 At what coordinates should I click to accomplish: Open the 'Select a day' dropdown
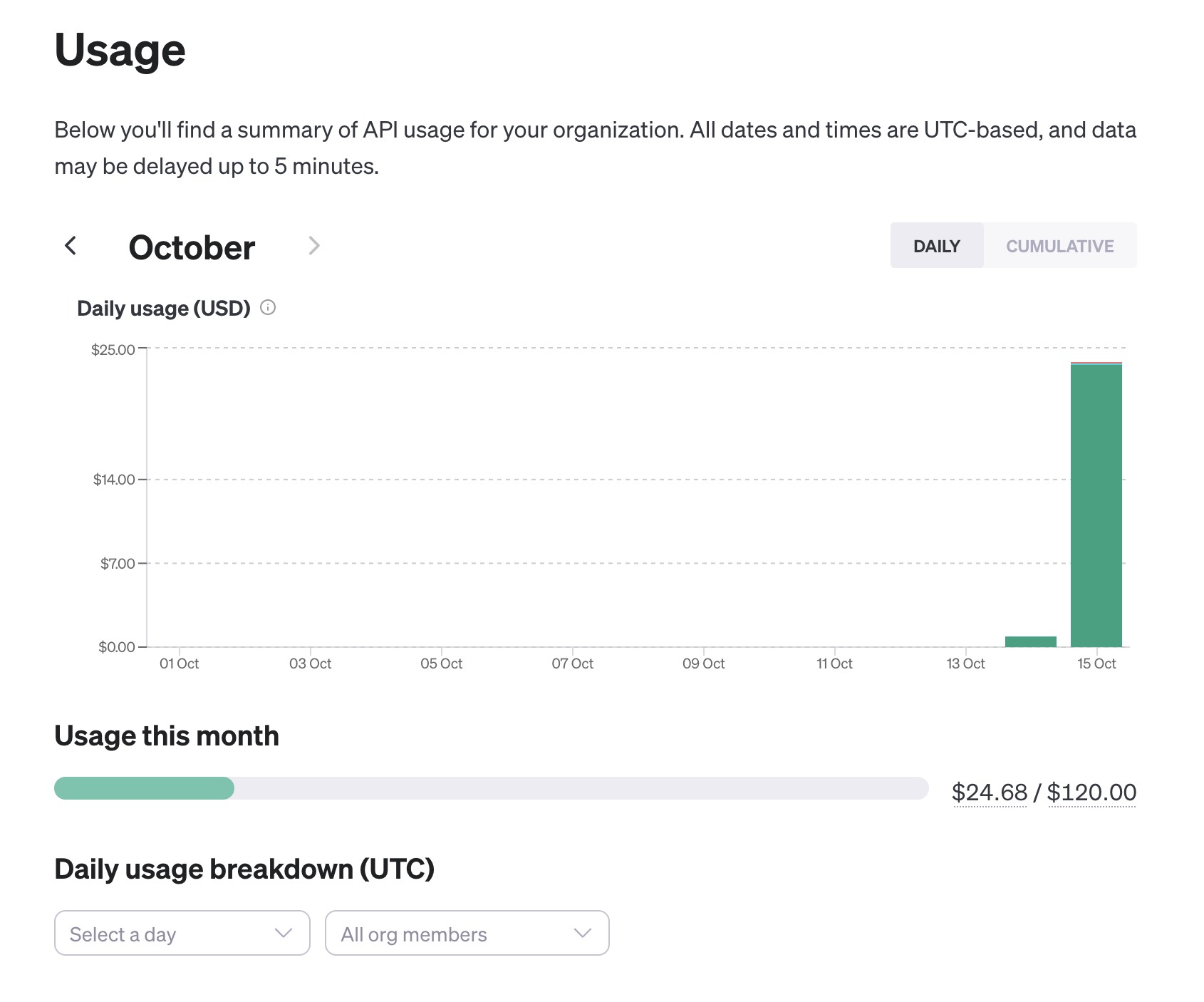pos(182,933)
